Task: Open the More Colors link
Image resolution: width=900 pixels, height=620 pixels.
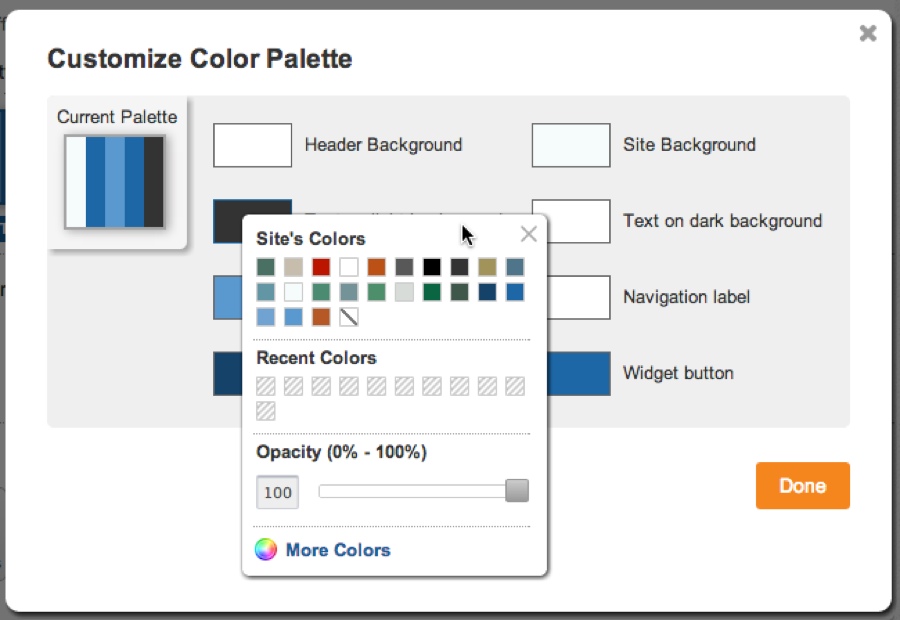Action: click(338, 550)
